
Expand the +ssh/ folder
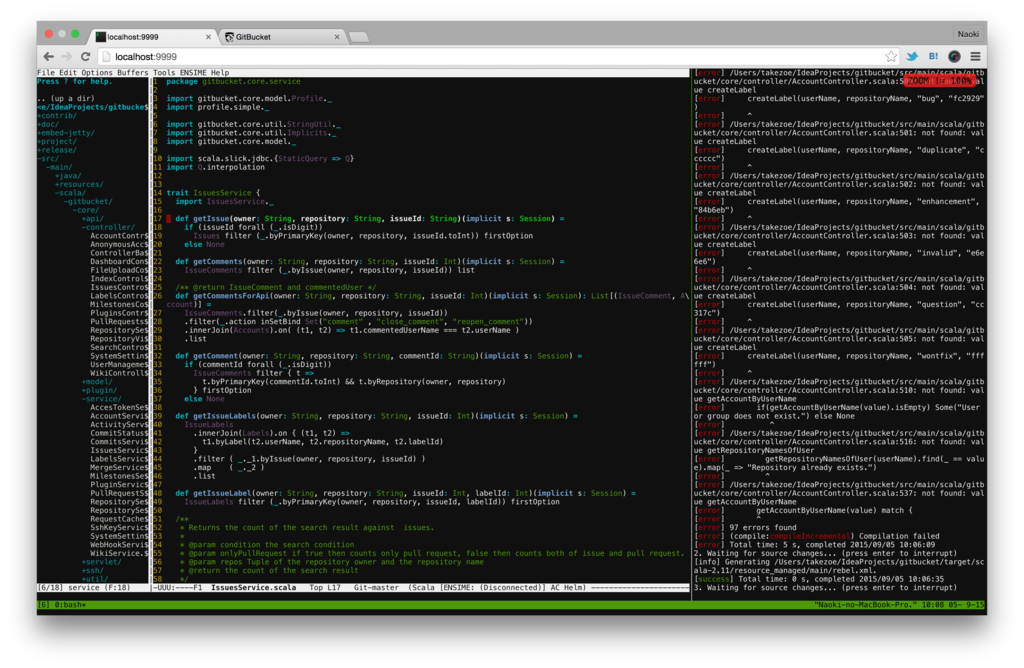click(x=92, y=570)
